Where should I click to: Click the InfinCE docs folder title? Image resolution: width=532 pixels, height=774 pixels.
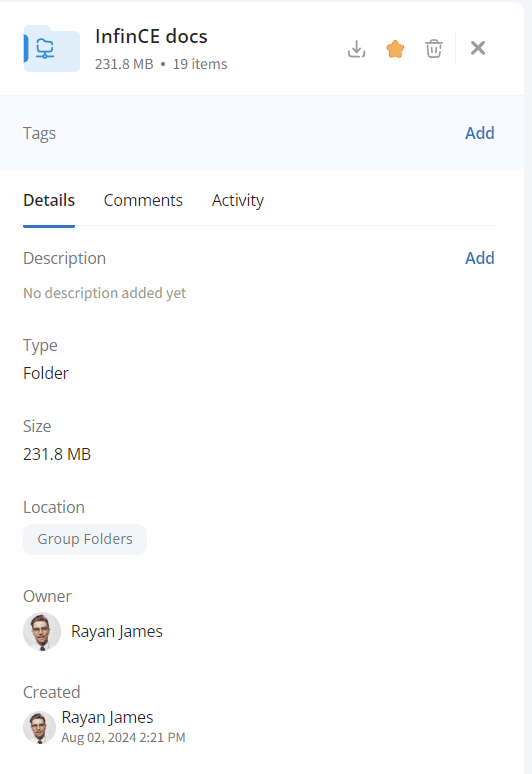tap(151, 37)
